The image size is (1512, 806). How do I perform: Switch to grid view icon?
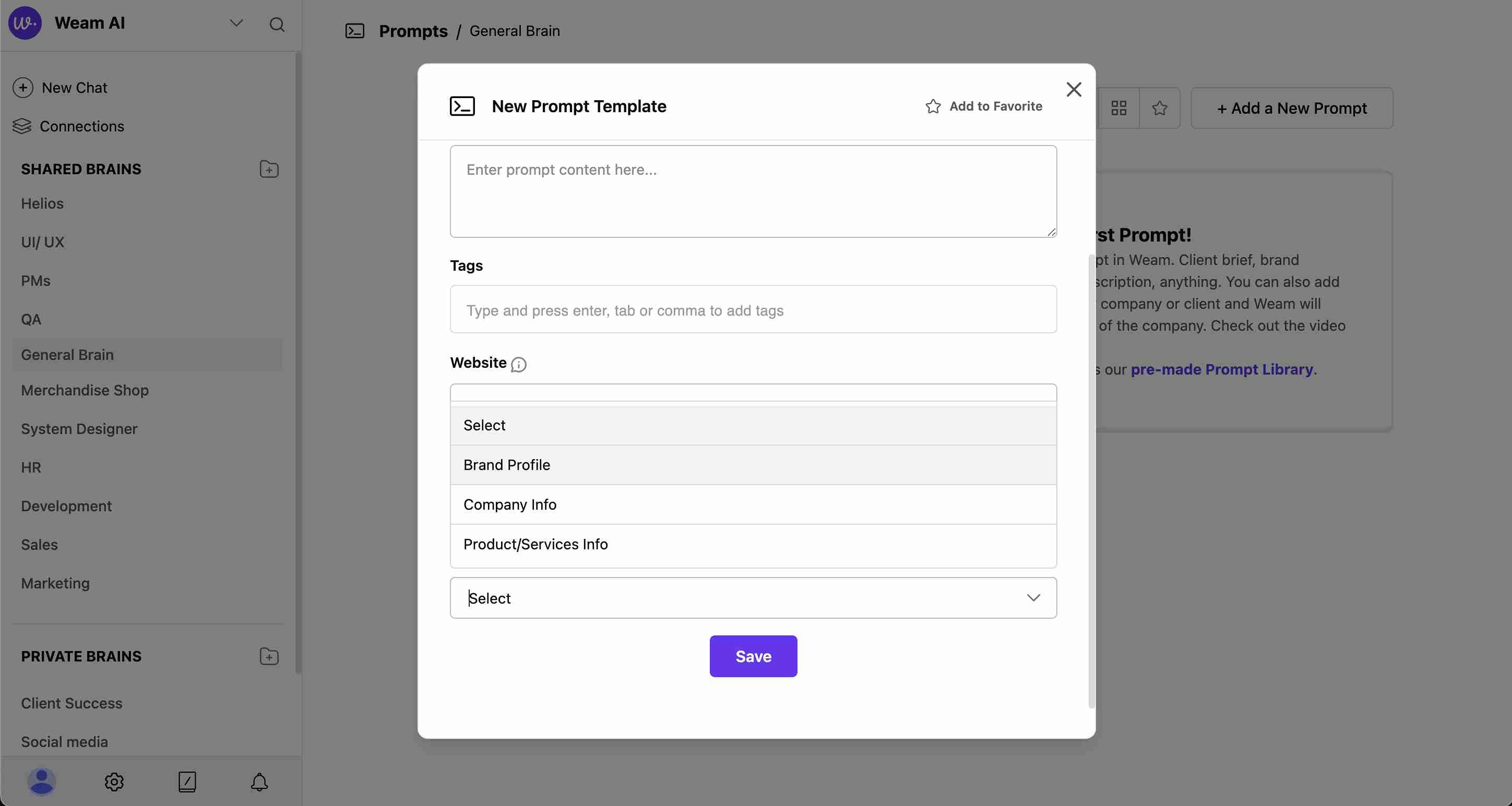click(x=1119, y=108)
